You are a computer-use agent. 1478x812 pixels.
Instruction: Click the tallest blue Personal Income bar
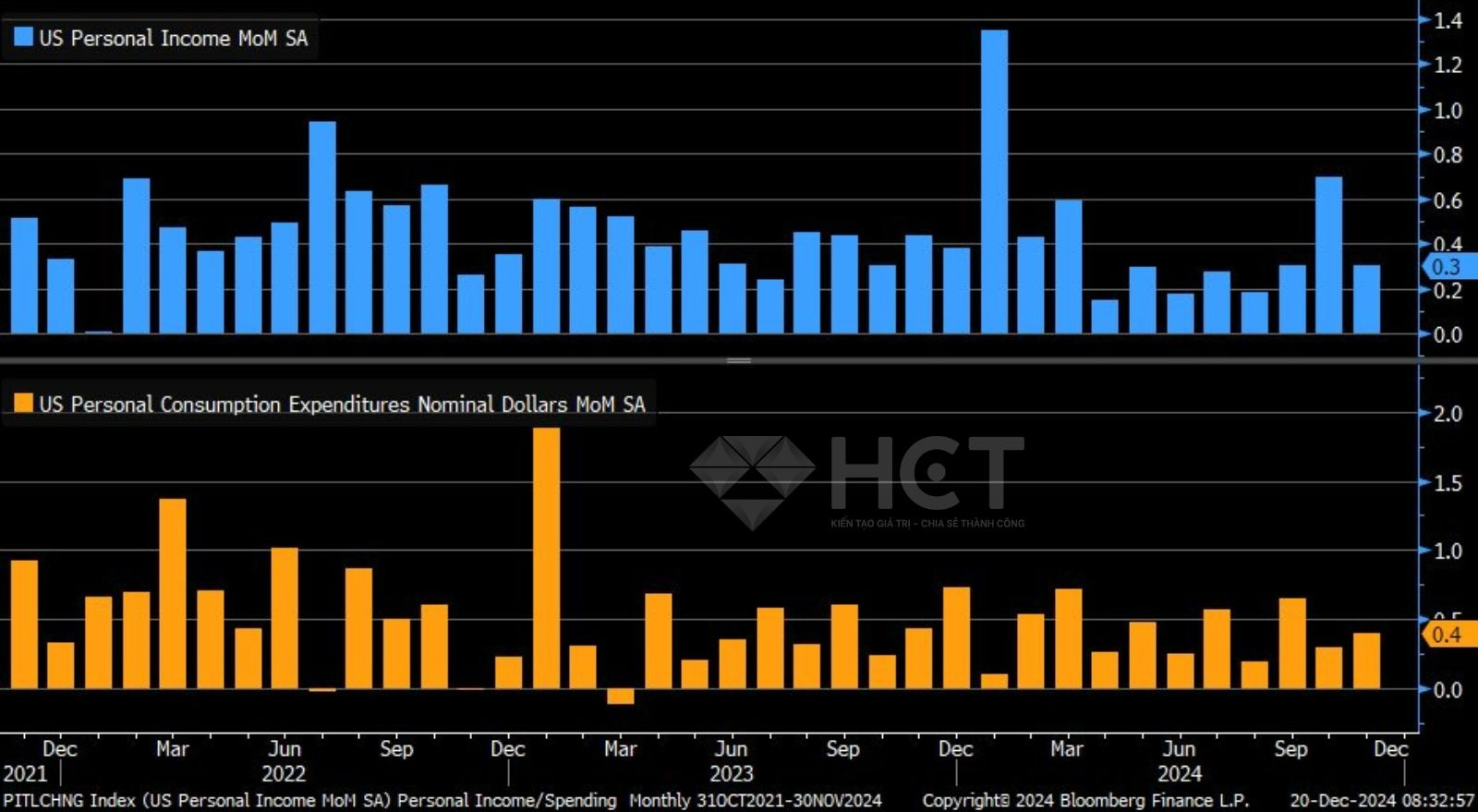[994, 181]
